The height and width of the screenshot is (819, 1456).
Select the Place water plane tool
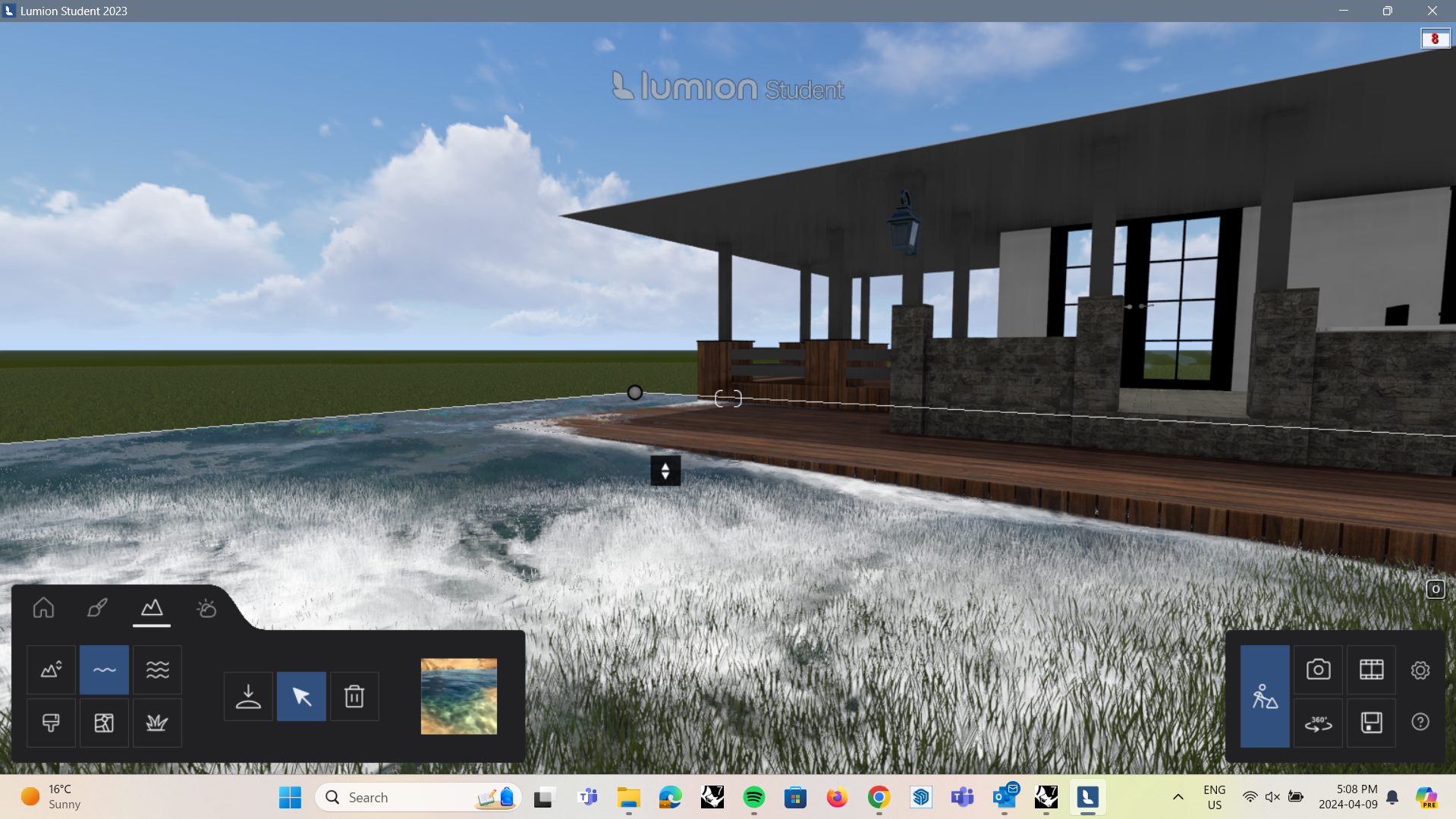coord(248,696)
